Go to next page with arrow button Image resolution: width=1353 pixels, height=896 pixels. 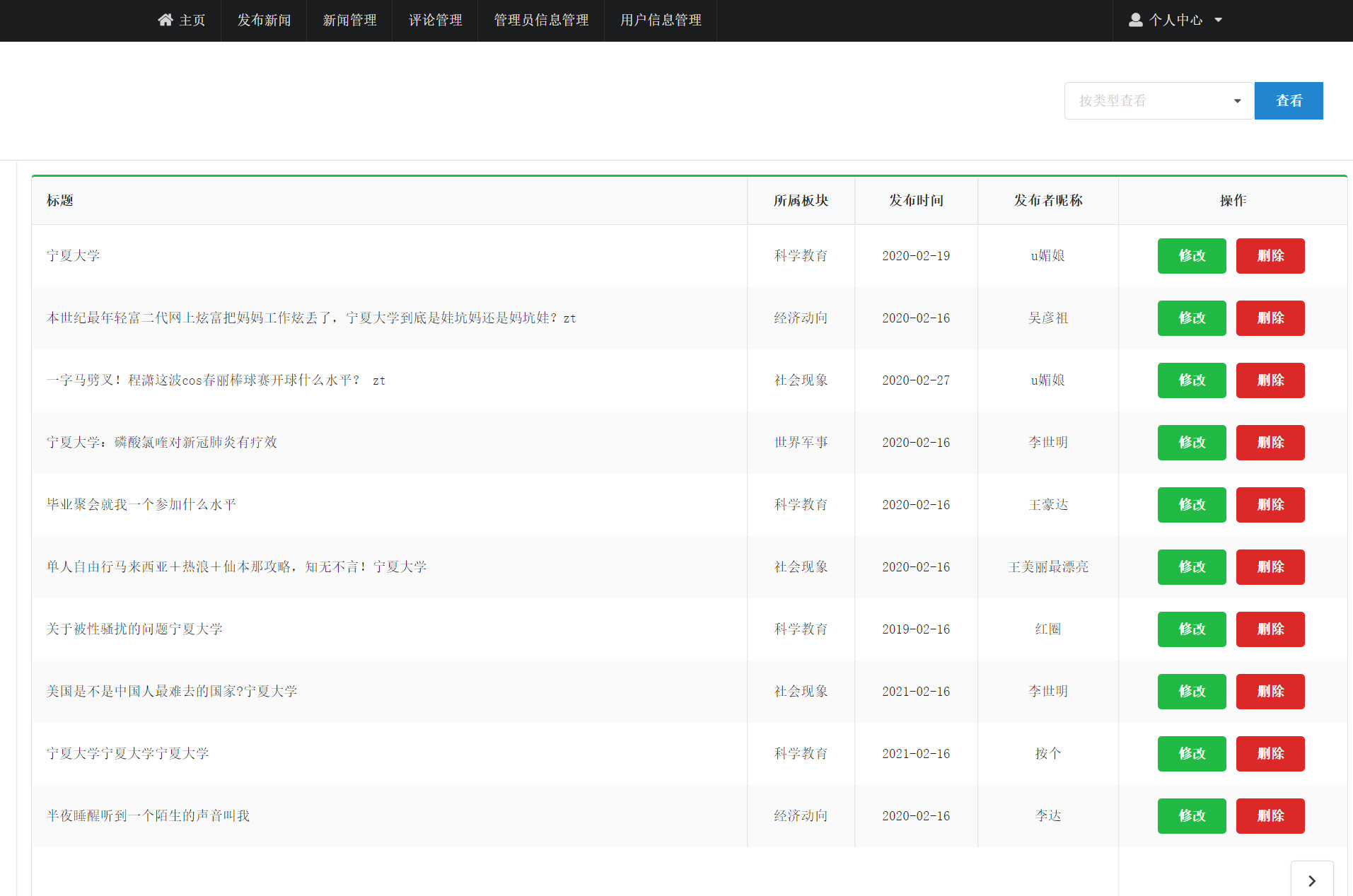[x=1312, y=880]
